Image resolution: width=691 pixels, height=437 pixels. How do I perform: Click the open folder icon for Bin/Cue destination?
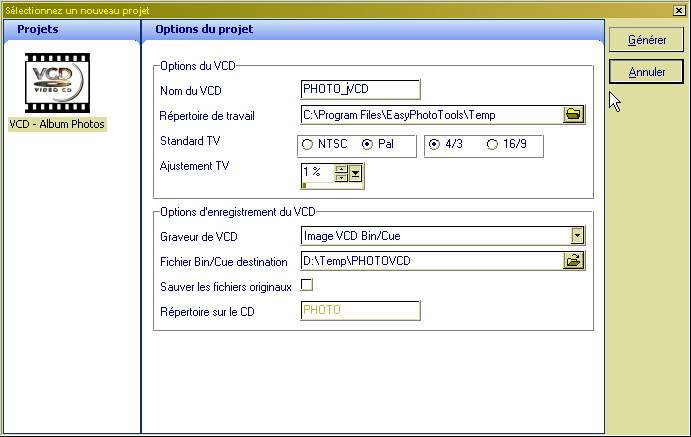tap(573, 261)
